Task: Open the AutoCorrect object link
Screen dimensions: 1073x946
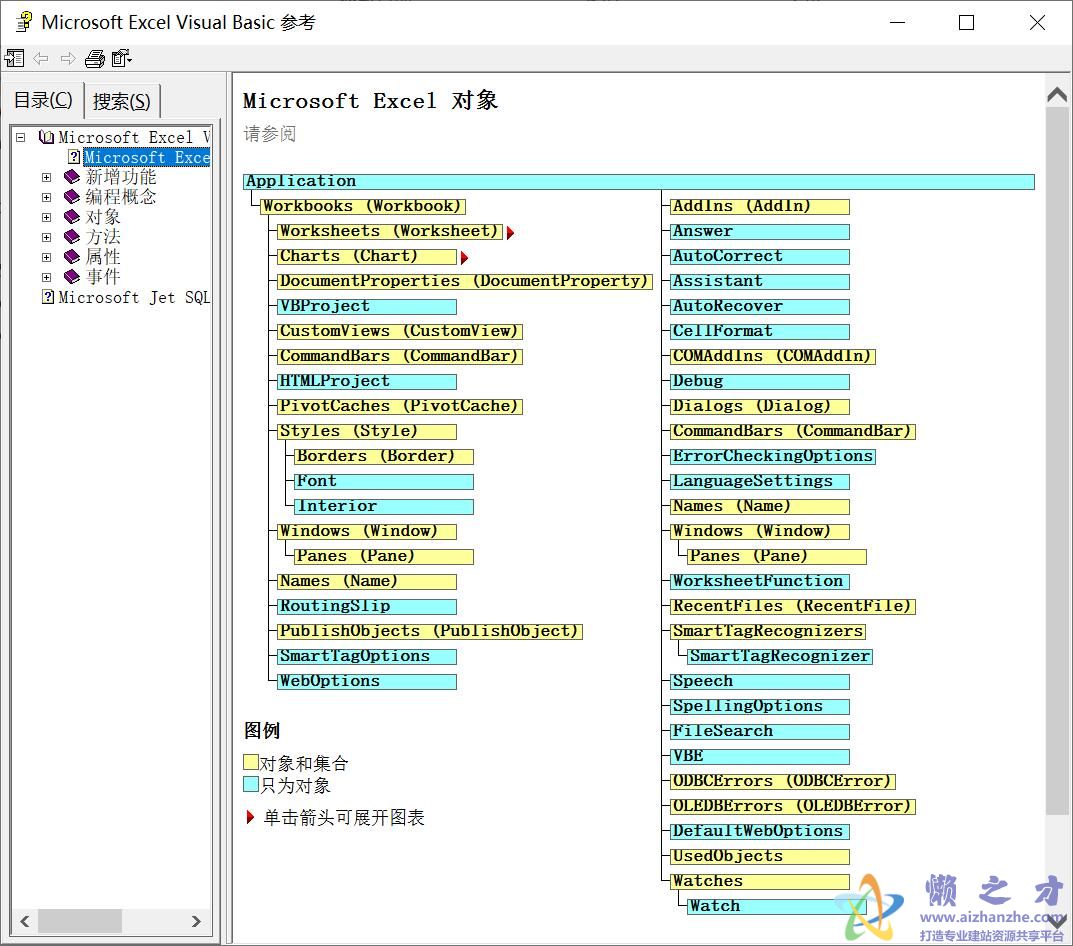Action: 760,256
